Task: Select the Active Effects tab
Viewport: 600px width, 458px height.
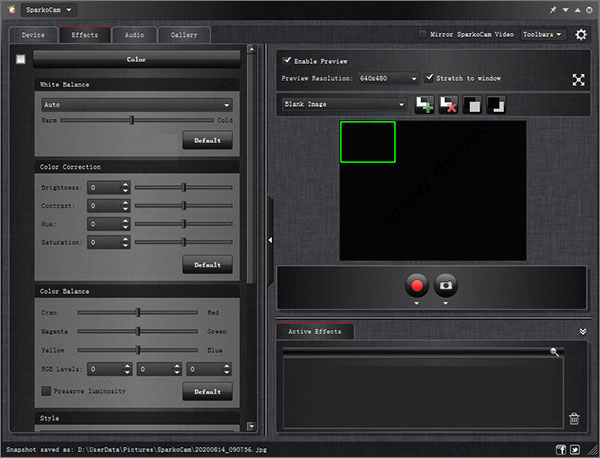Action: 315,331
